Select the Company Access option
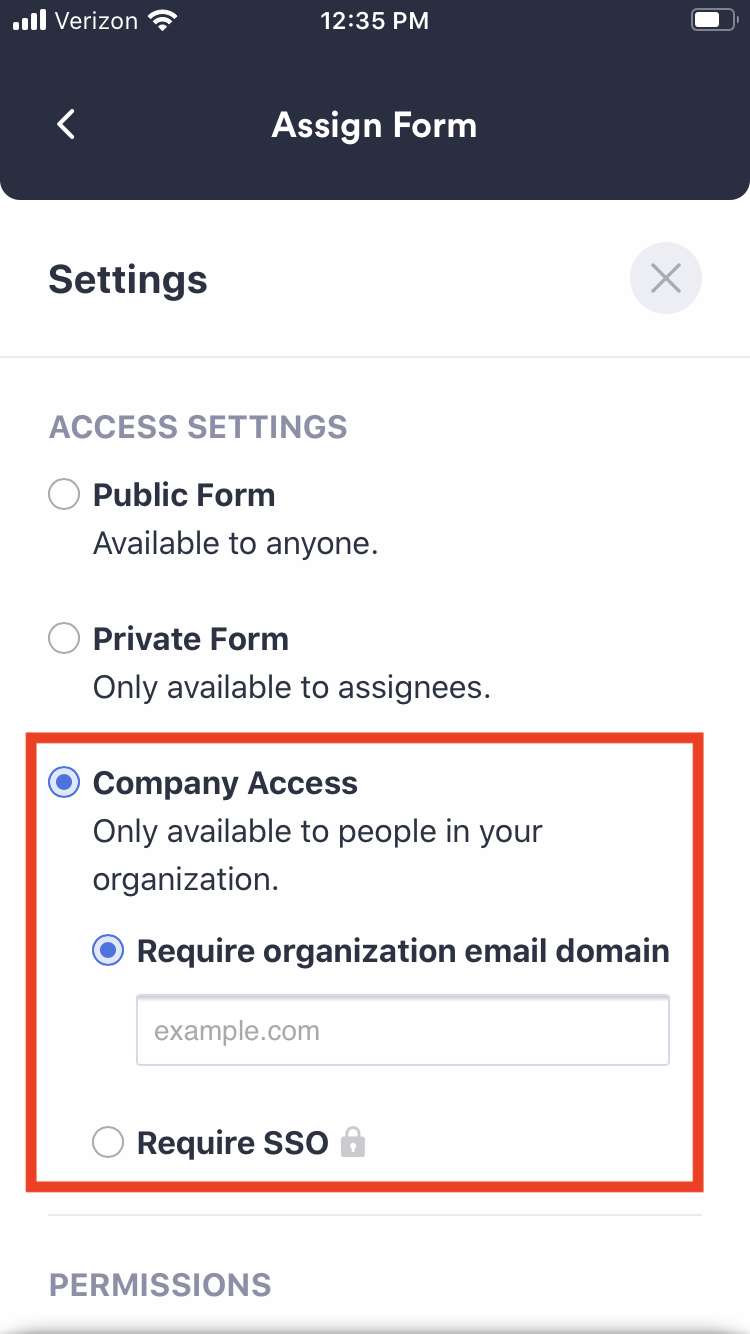This screenshot has height=1334, width=750. pyautogui.click(x=63, y=782)
